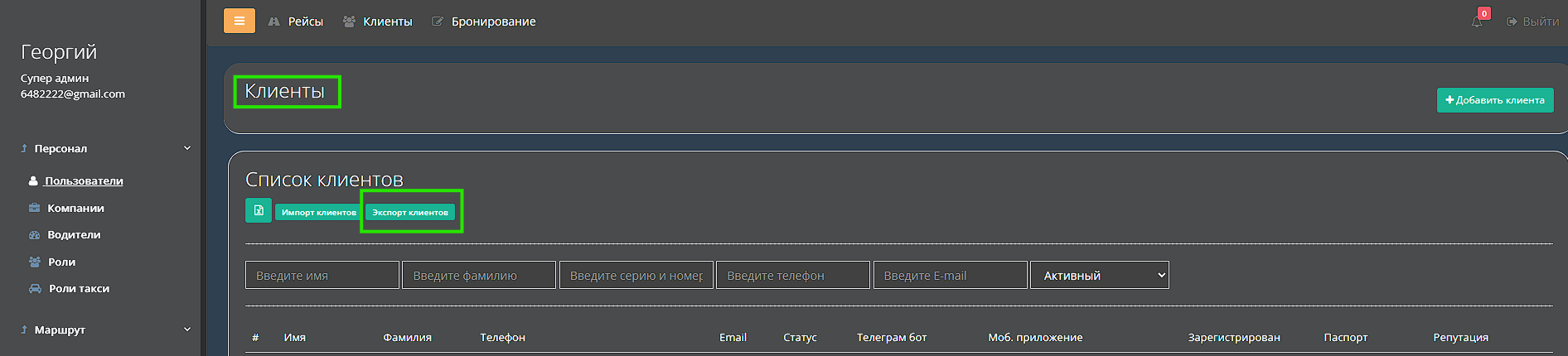
Task: Focus the Введите имя input field
Action: coord(322,276)
